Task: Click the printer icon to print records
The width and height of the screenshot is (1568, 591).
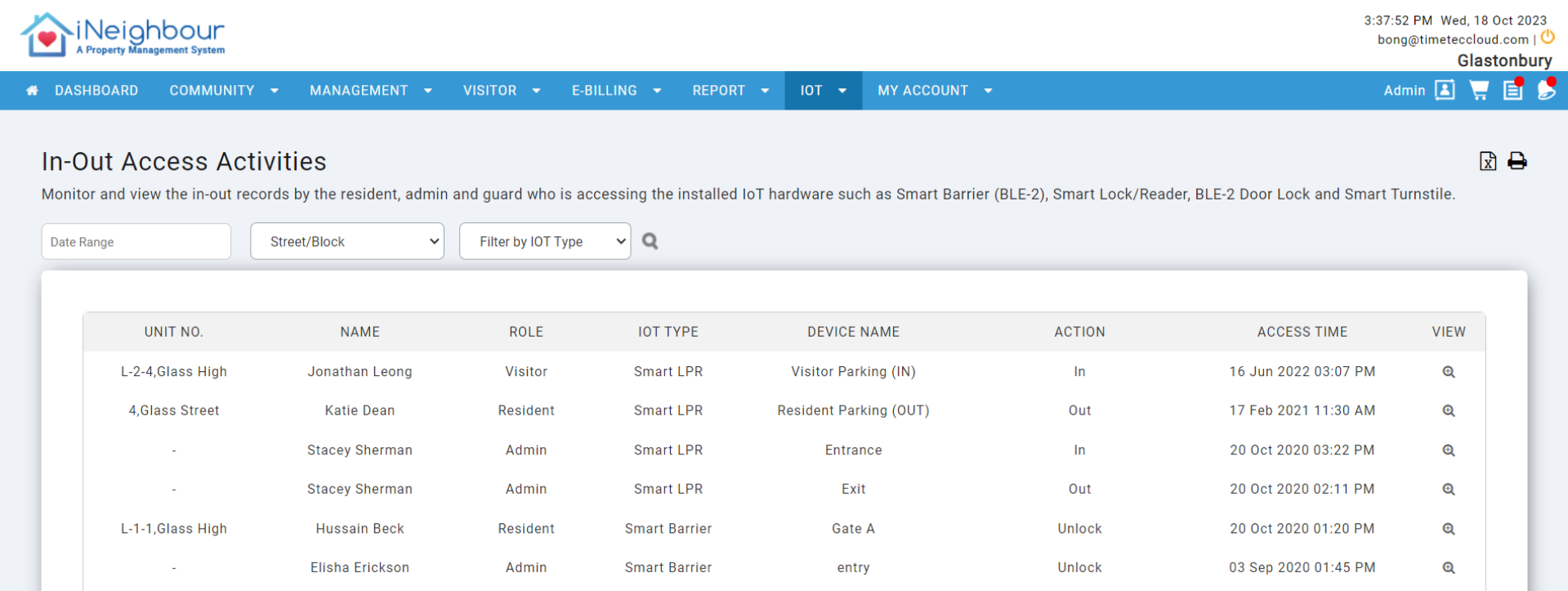Action: coord(1517,161)
